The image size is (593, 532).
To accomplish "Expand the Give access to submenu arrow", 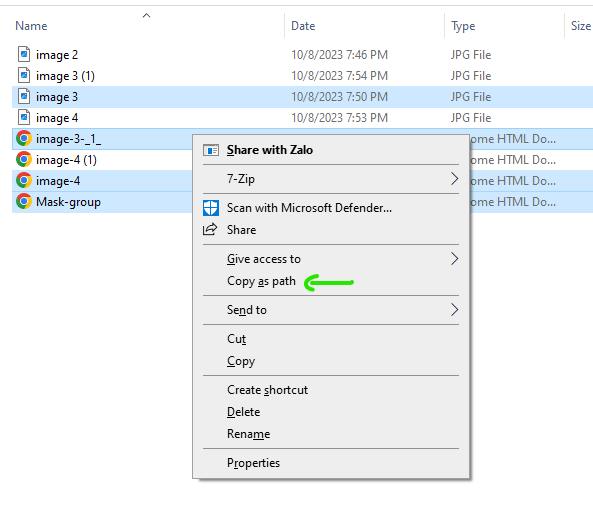I will click(x=454, y=259).
